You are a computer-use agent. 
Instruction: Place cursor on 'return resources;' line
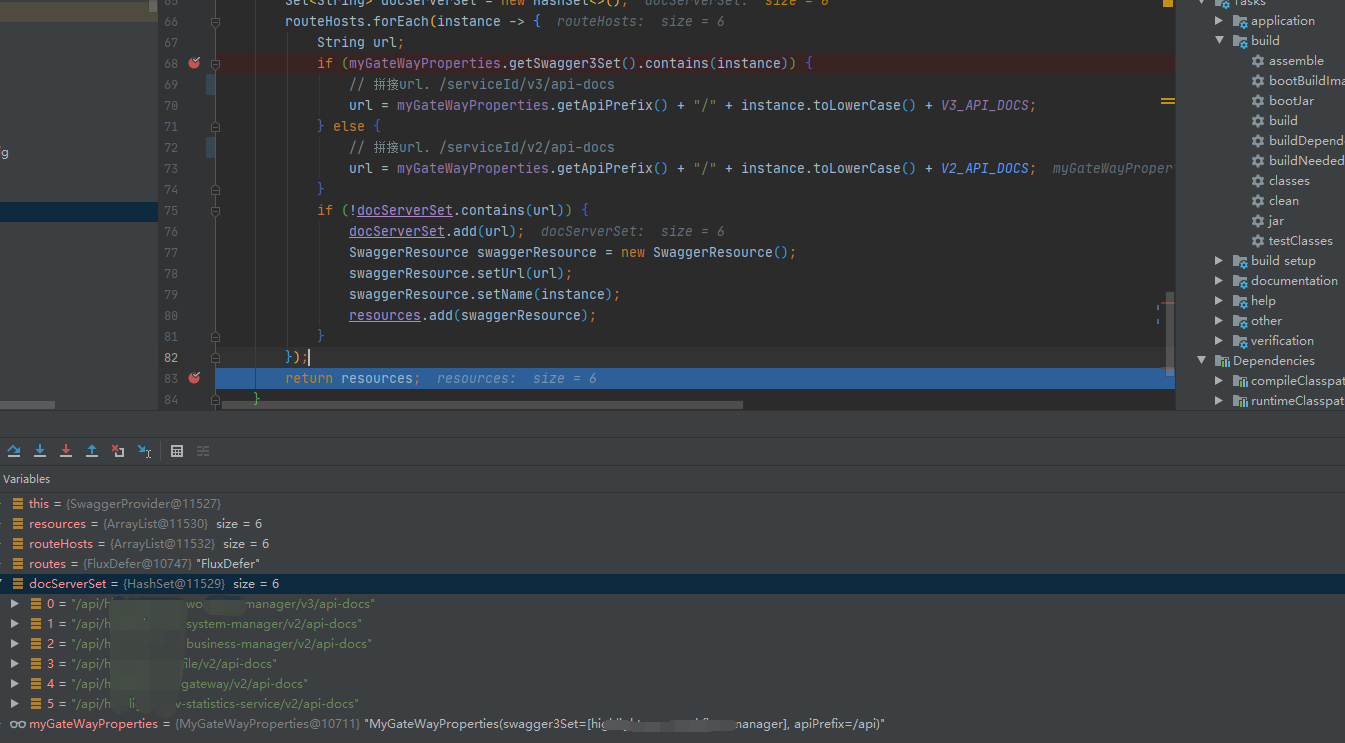(695, 378)
